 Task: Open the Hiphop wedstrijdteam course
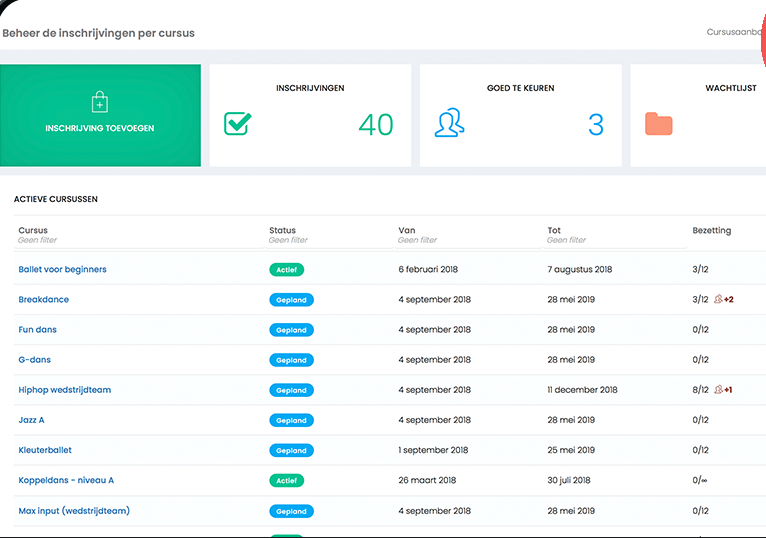65,390
